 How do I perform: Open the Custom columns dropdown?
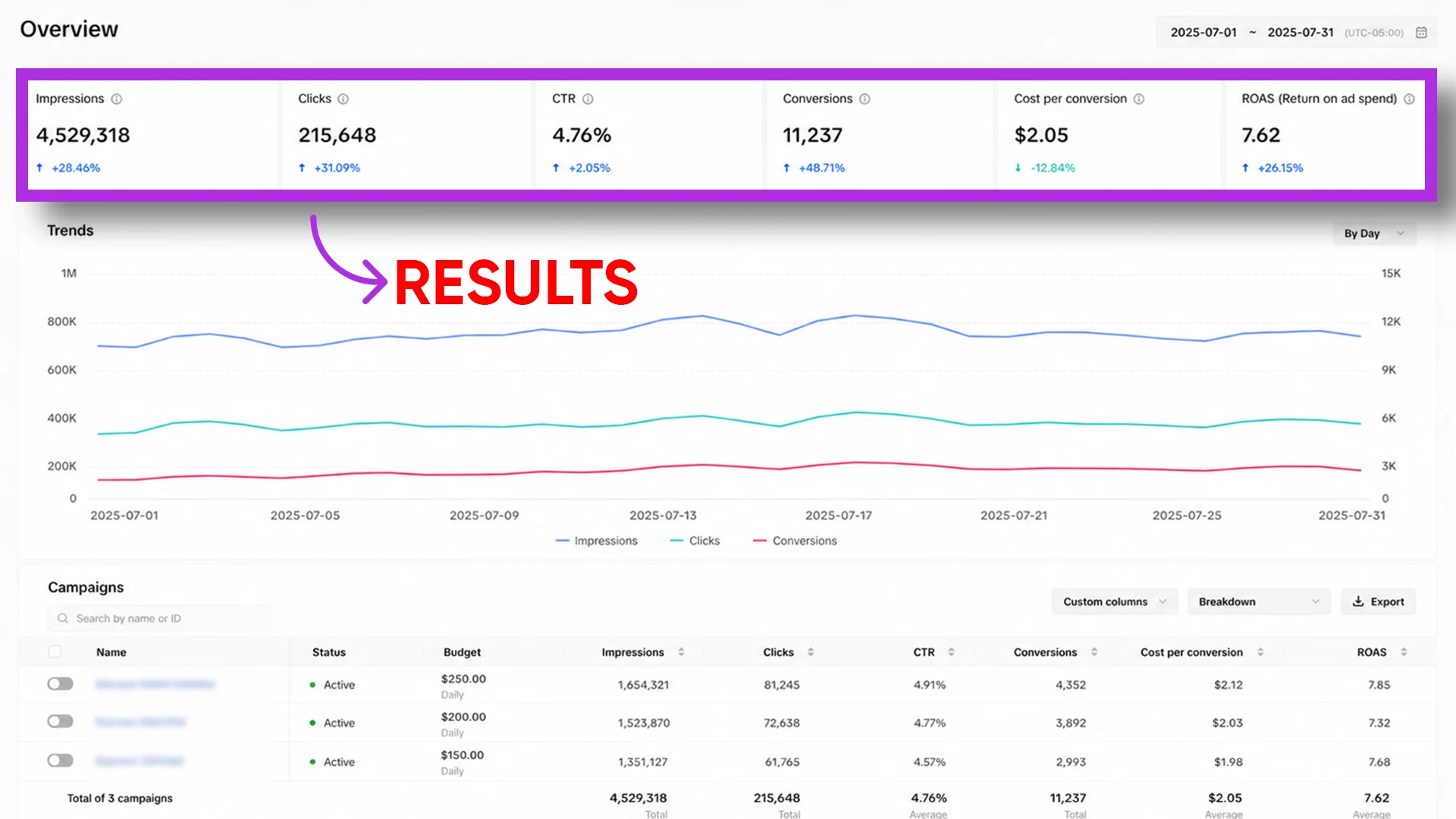pyautogui.click(x=1114, y=601)
